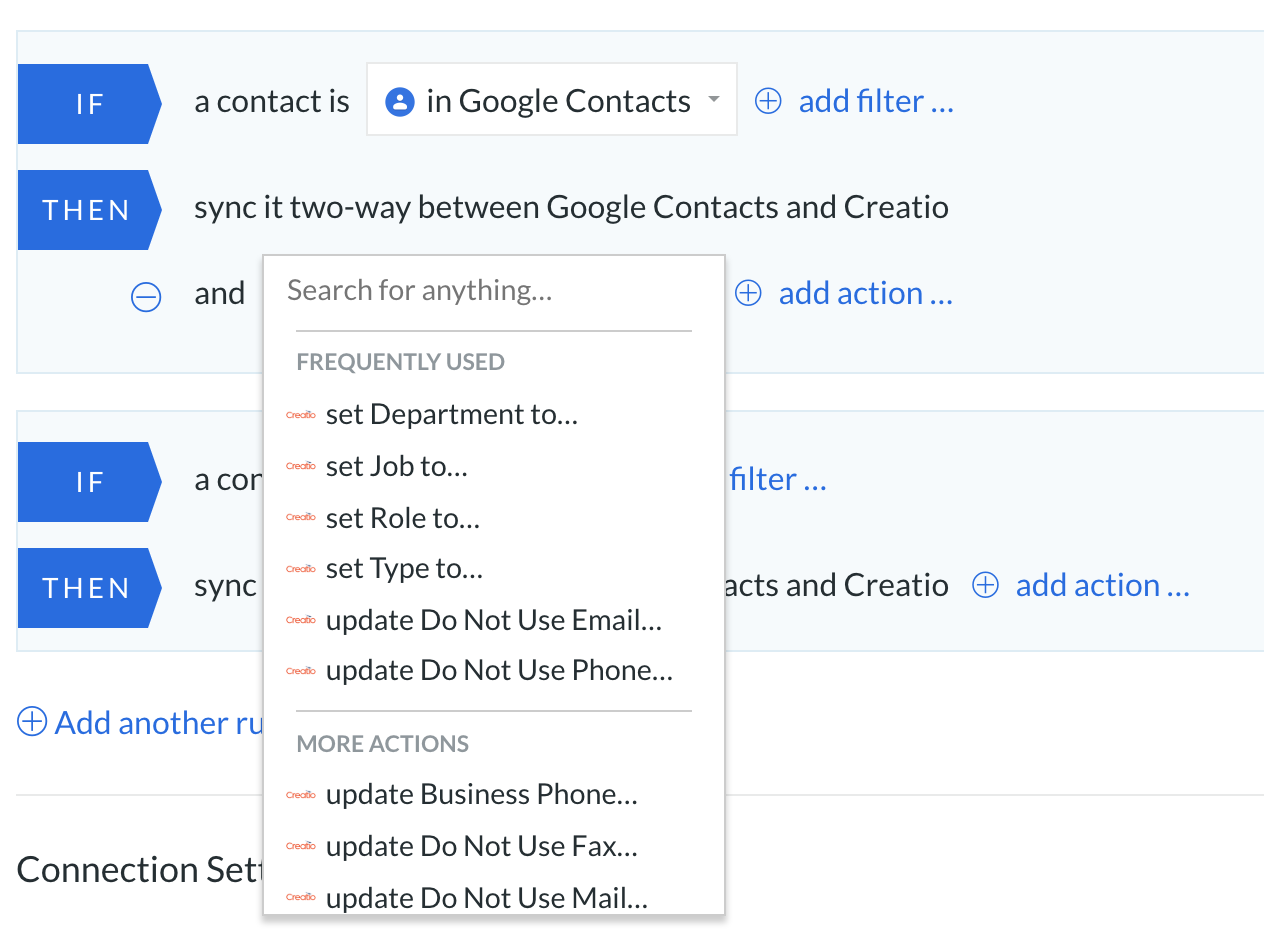Open the 'in Google Contacts' dropdown
This screenshot has height=940, width=1264.
point(552,100)
